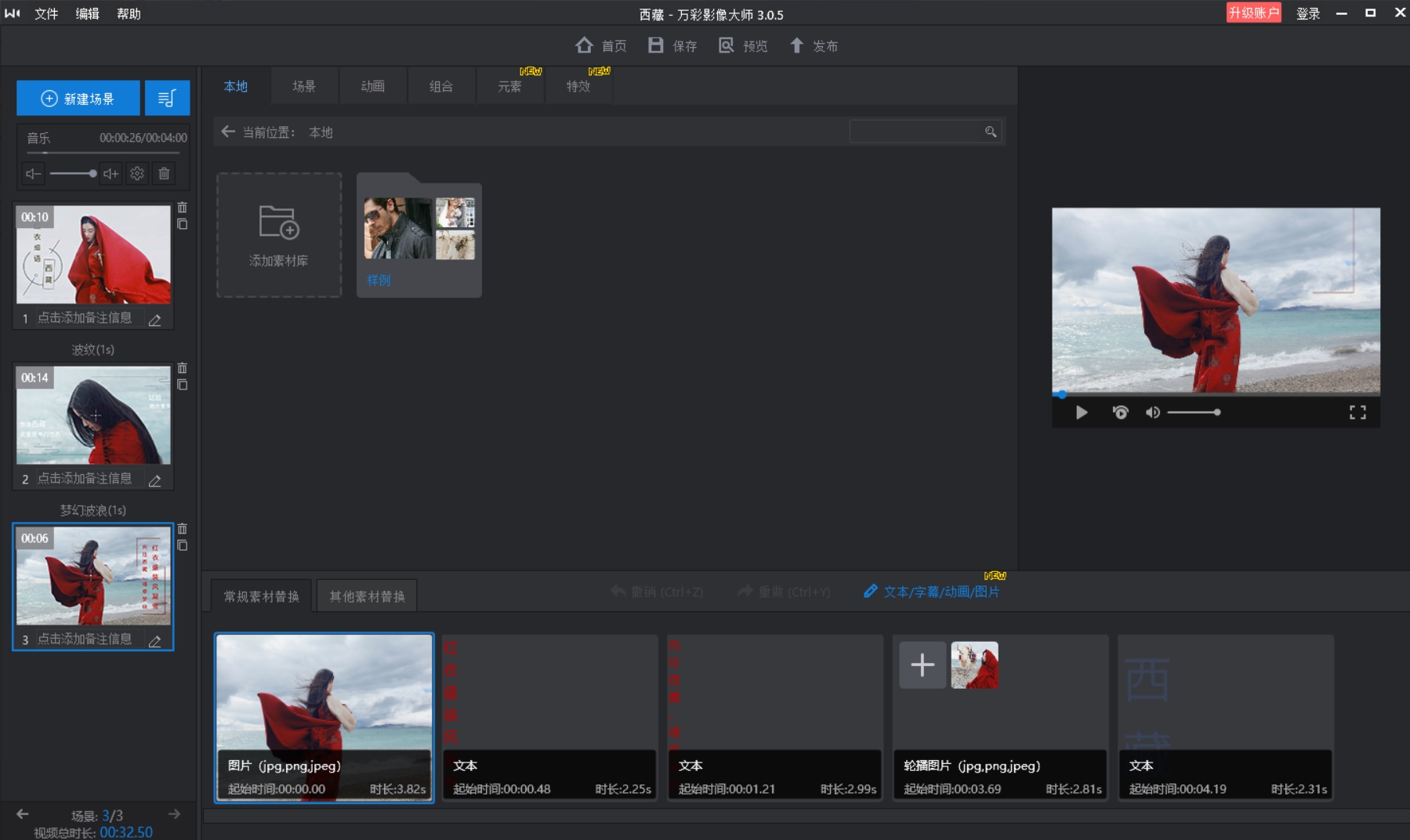Select the 文本 clip starting 00:04.19
The image size is (1410, 840).
pyautogui.click(x=1226, y=717)
